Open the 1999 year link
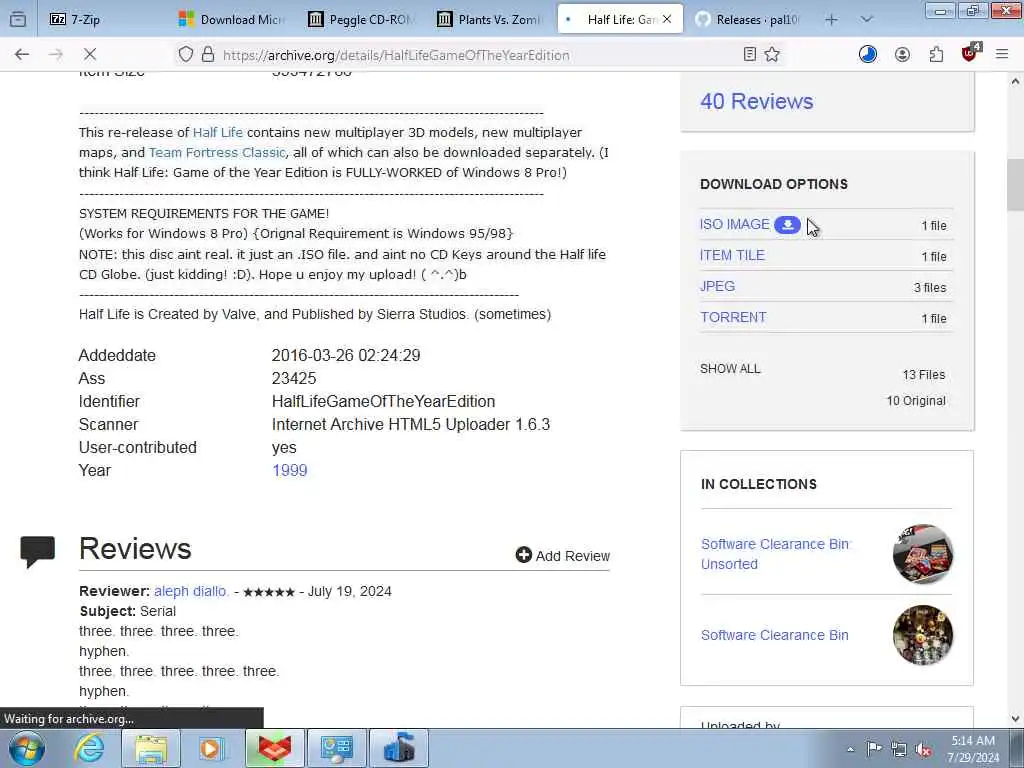Image resolution: width=1024 pixels, height=768 pixels. coord(289,470)
